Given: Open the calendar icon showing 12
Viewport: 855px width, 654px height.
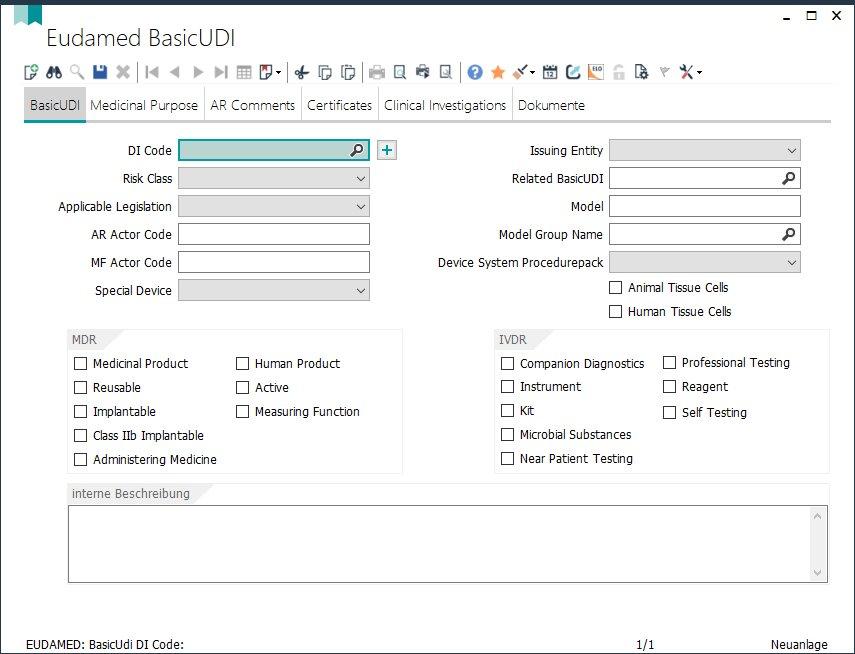Looking at the screenshot, I should (x=550, y=72).
